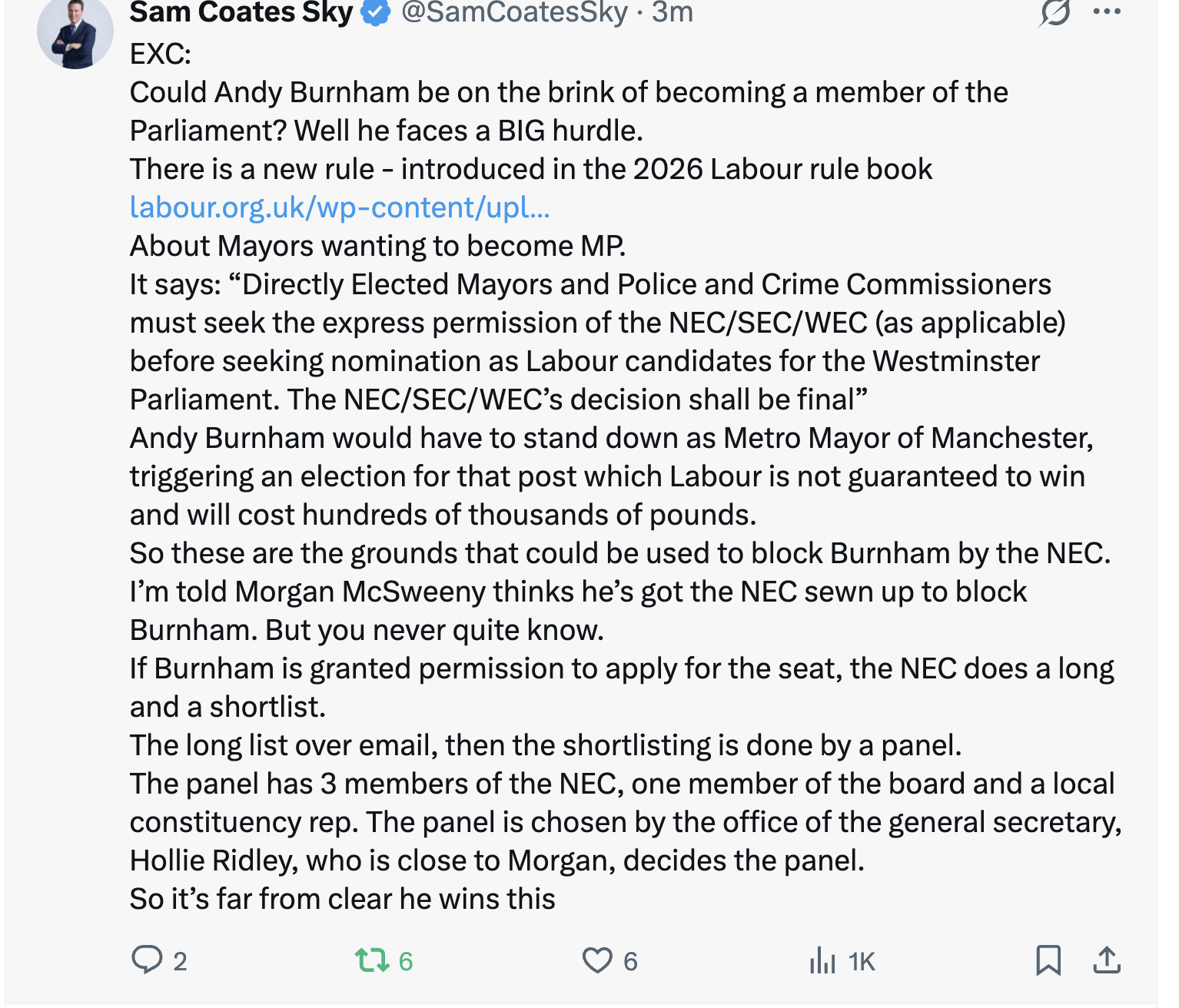Click the repost count of 6
Screen dimensions: 1179x1008
pyautogui.click(x=406, y=961)
